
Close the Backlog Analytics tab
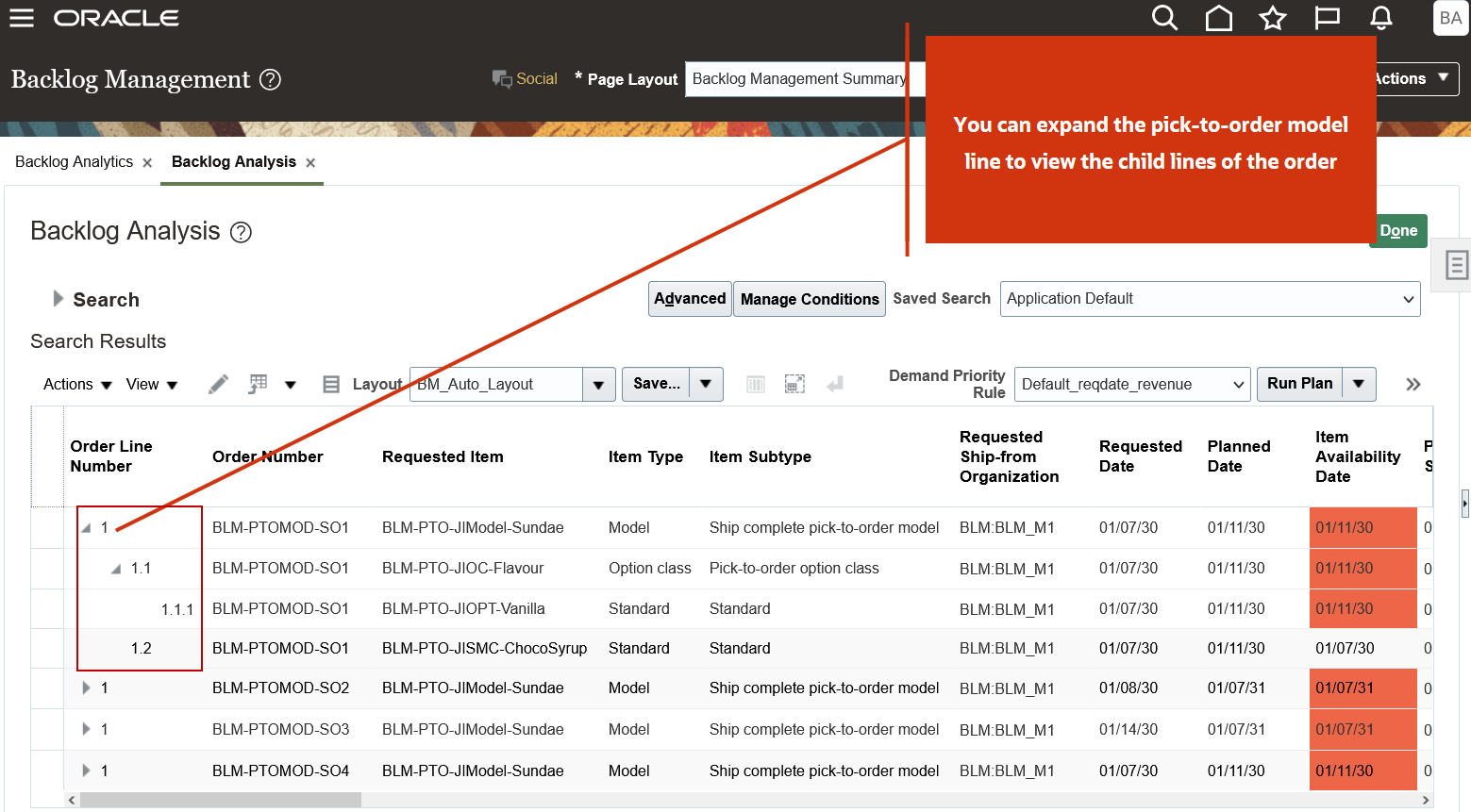147,163
